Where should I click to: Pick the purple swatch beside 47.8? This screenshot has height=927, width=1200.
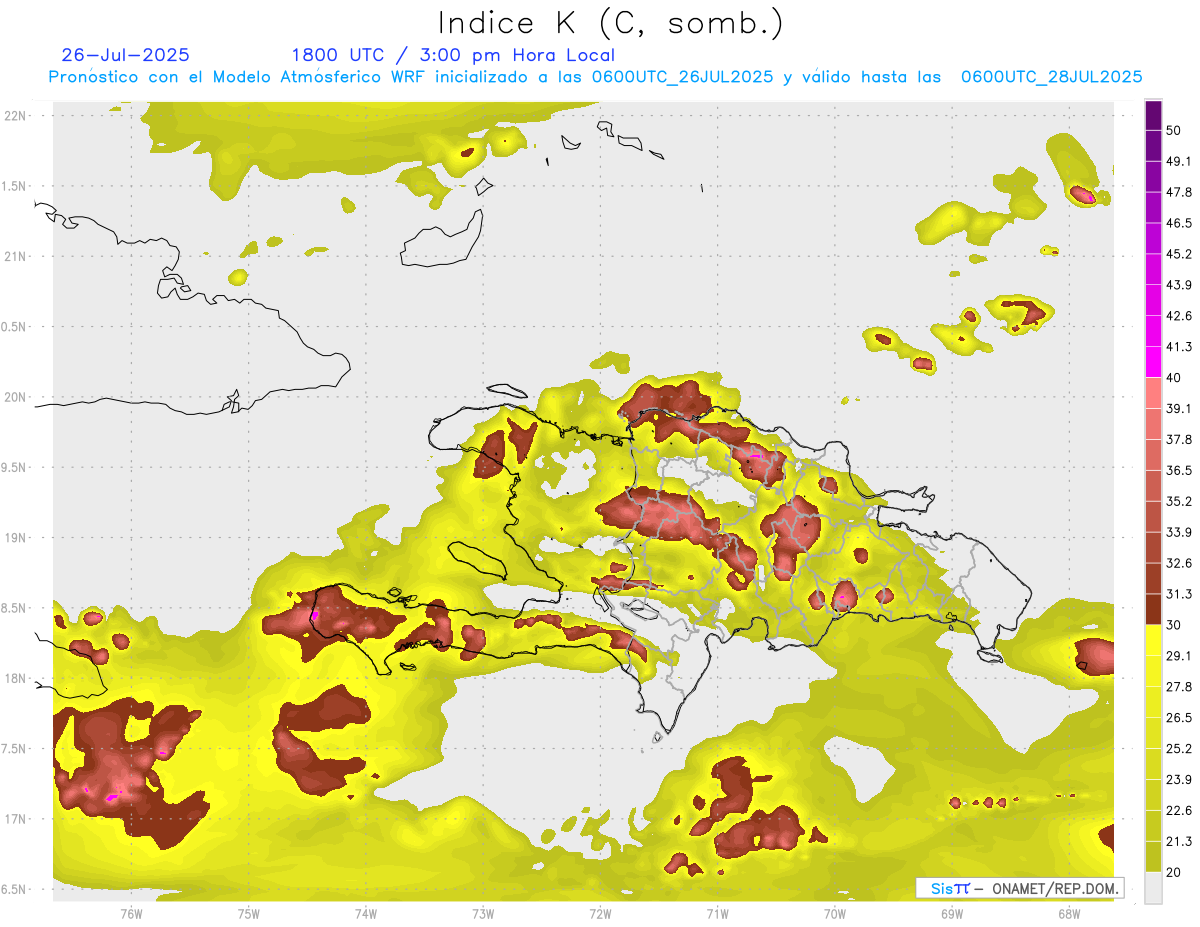(1154, 177)
